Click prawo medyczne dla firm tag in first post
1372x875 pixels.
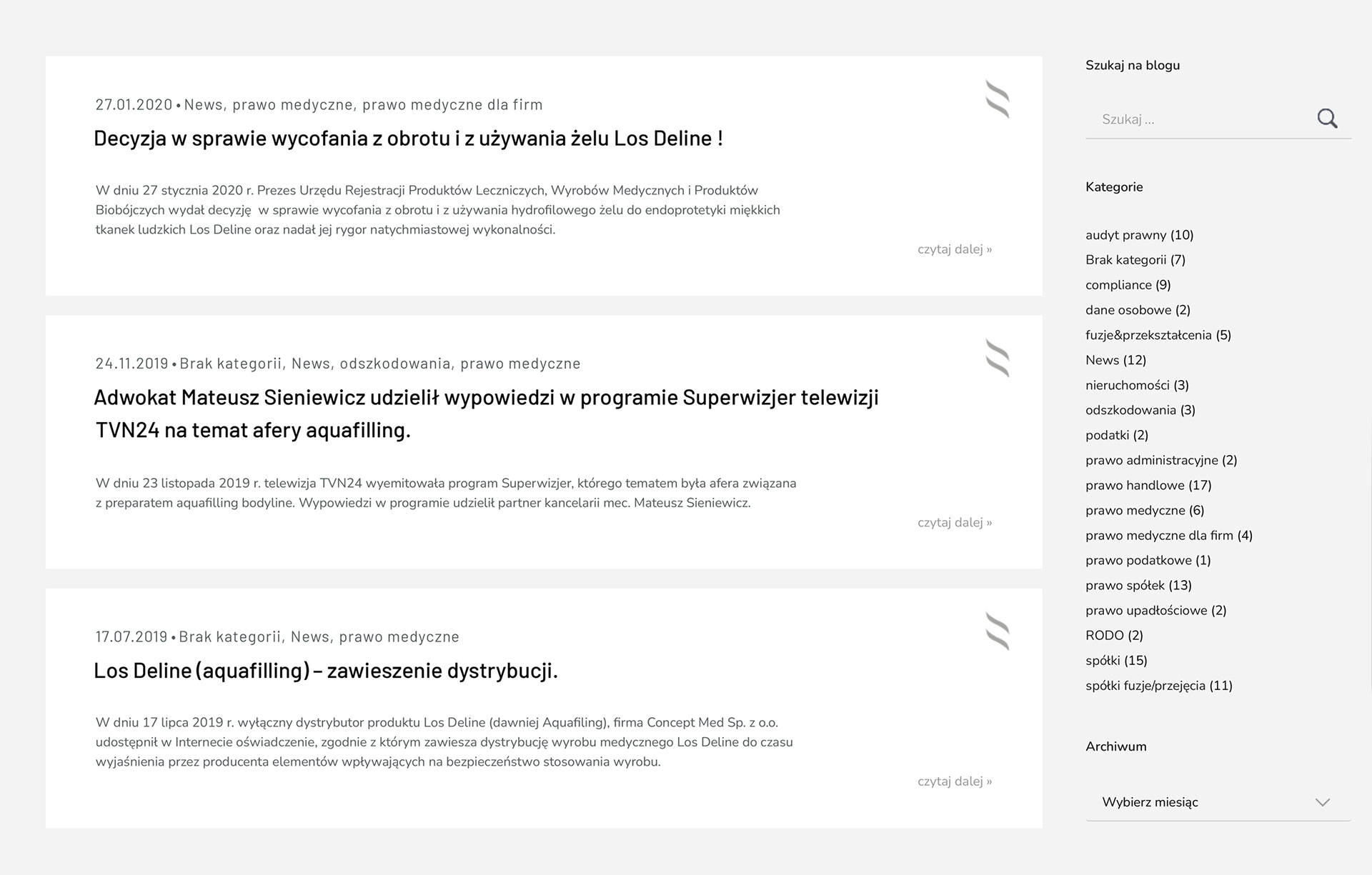click(452, 105)
